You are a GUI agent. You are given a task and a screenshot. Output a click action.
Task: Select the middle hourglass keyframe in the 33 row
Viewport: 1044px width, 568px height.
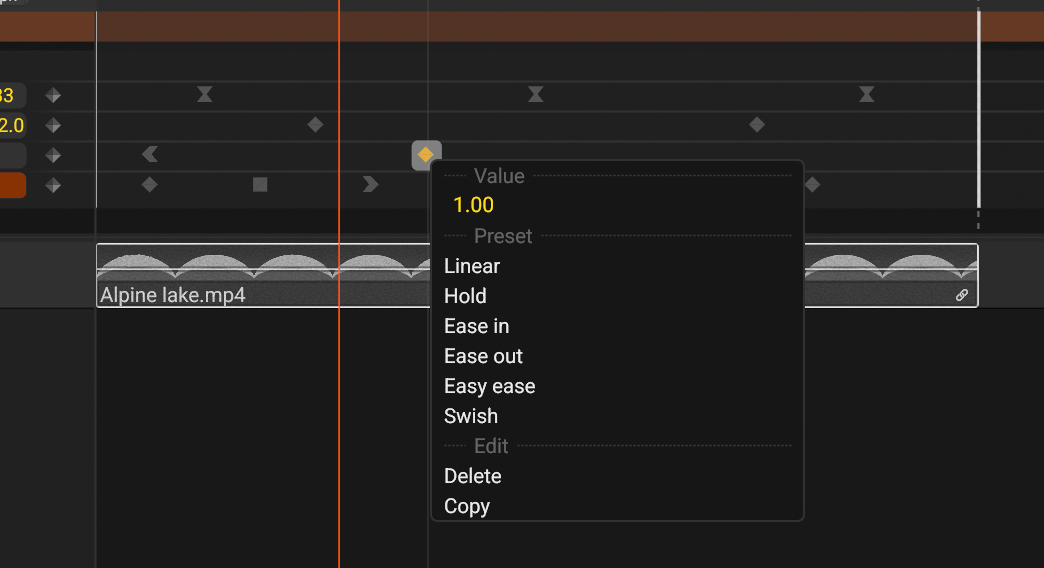click(535, 95)
